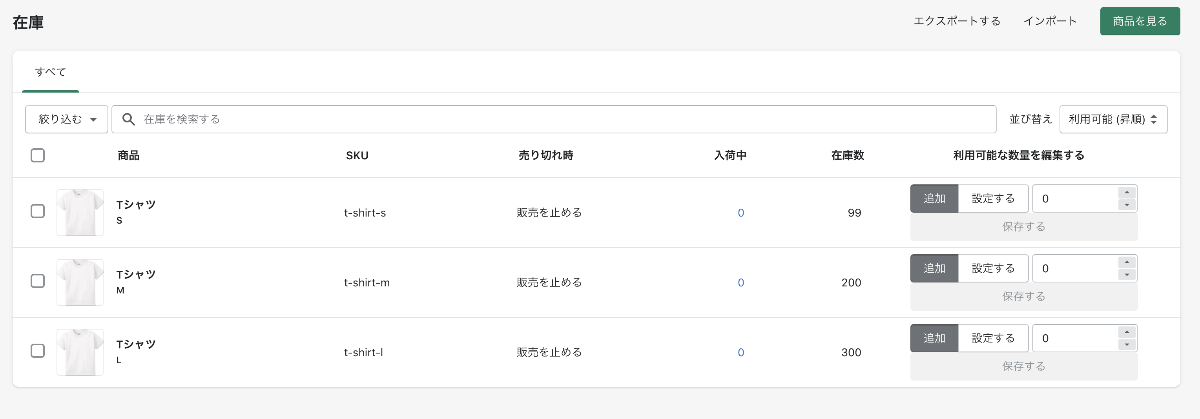Focus the 在庫を検索する search field
Viewport: 1200px width, 419px height.
[x=554, y=119]
